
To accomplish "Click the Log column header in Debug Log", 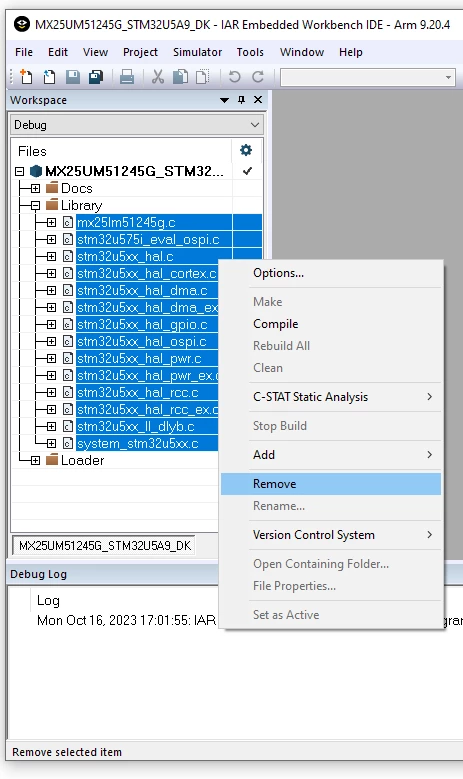I will point(48,601).
